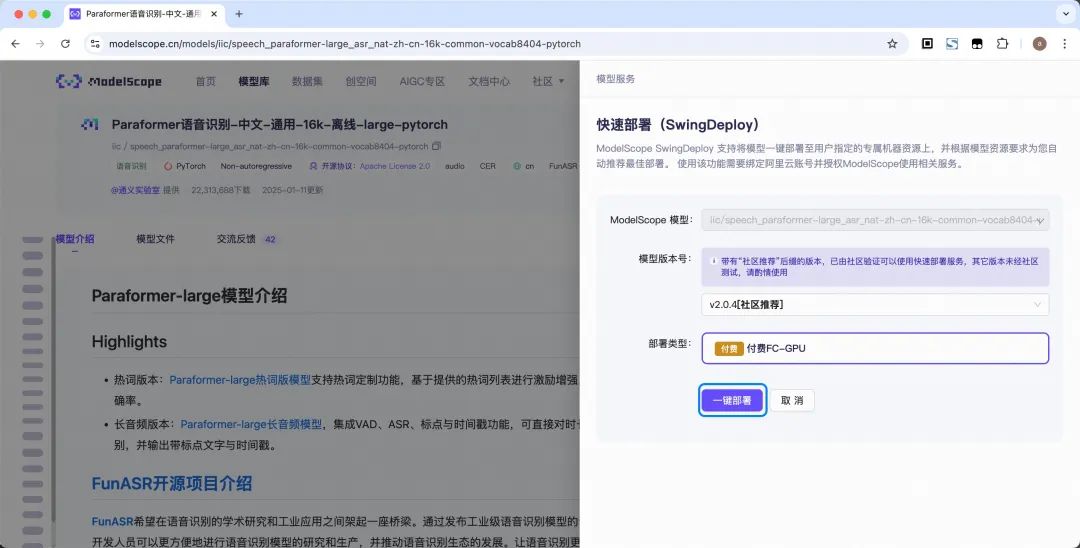
Task: Copy the model path with copy icon
Action: (436, 147)
